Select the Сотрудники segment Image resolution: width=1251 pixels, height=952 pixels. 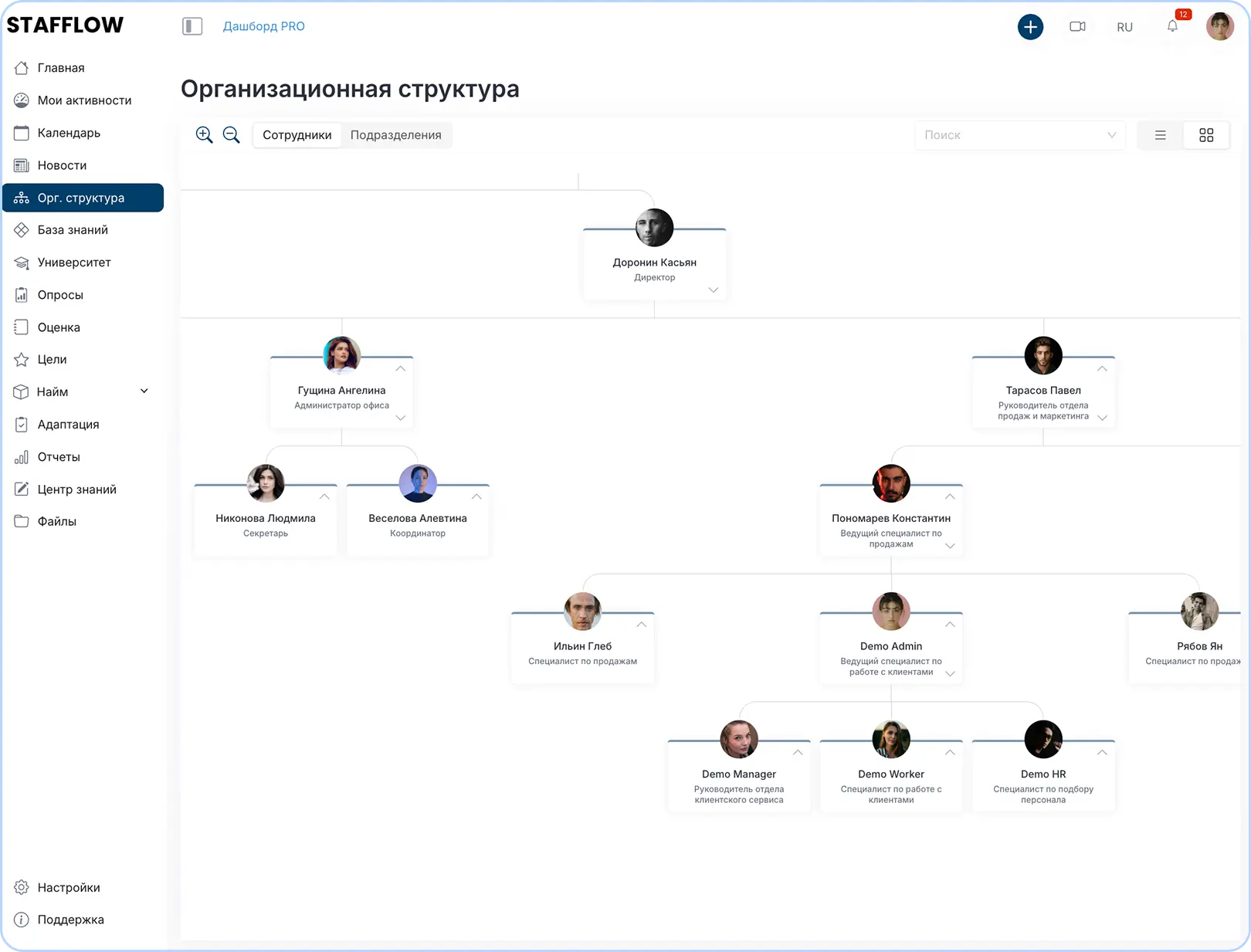coord(297,135)
